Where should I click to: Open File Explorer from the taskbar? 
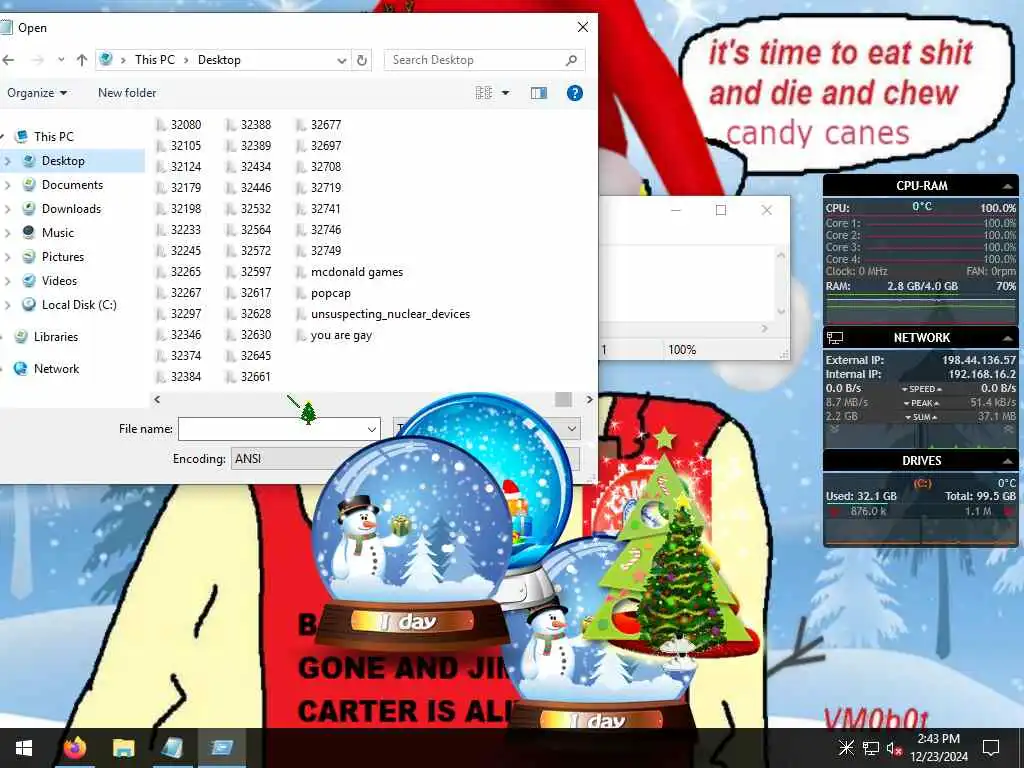pyautogui.click(x=123, y=748)
